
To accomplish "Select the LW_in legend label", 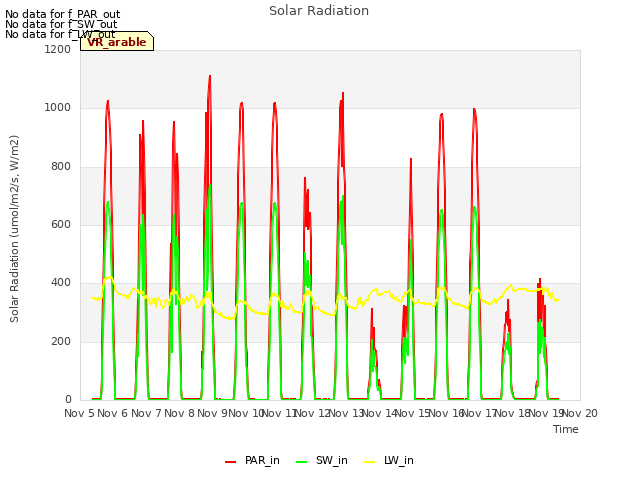I will point(399,460).
